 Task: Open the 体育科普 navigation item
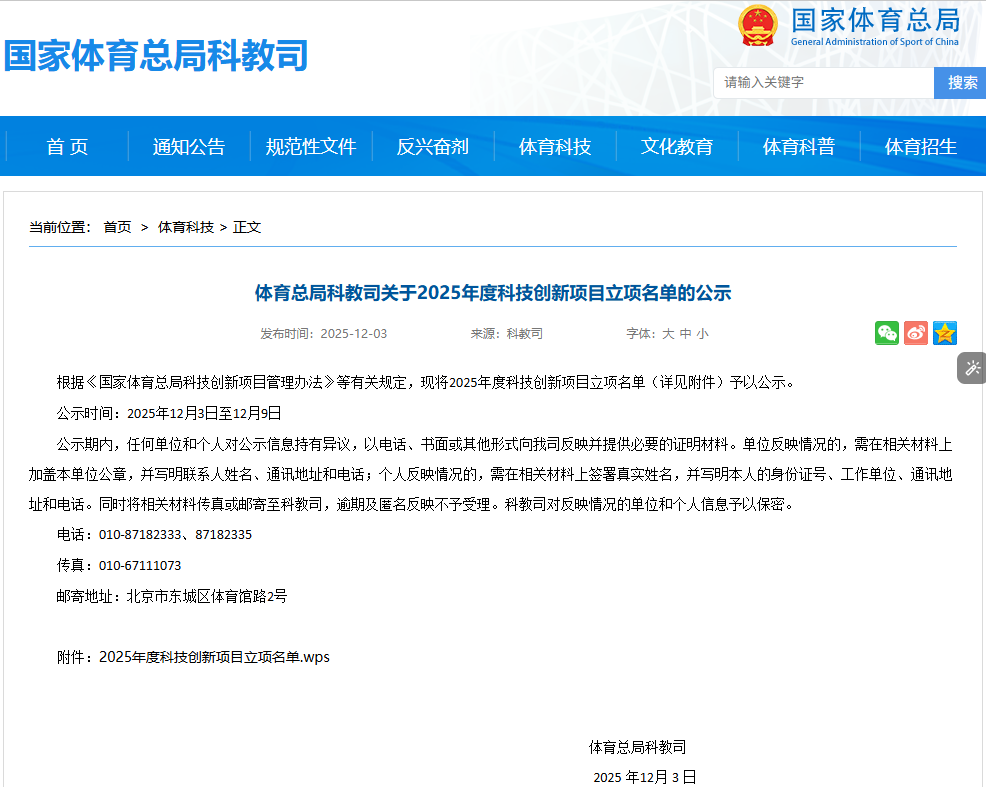(799, 147)
